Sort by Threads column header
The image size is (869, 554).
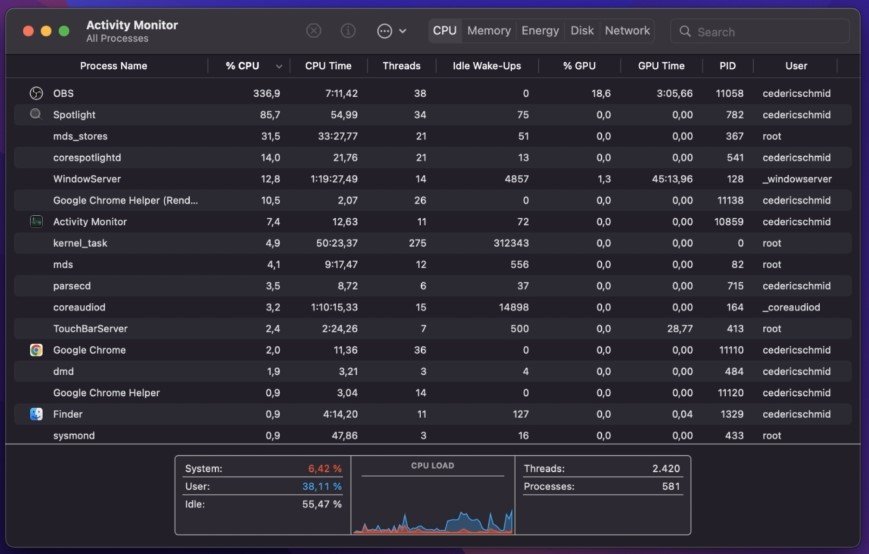[x=401, y=66]
